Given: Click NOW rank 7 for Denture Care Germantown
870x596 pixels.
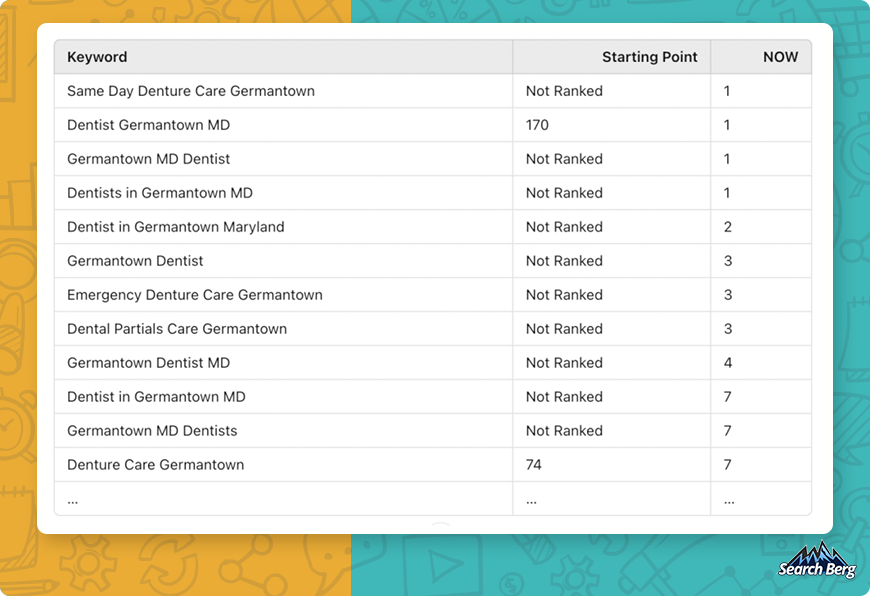Looking at the screenshot, I should 727,464.
